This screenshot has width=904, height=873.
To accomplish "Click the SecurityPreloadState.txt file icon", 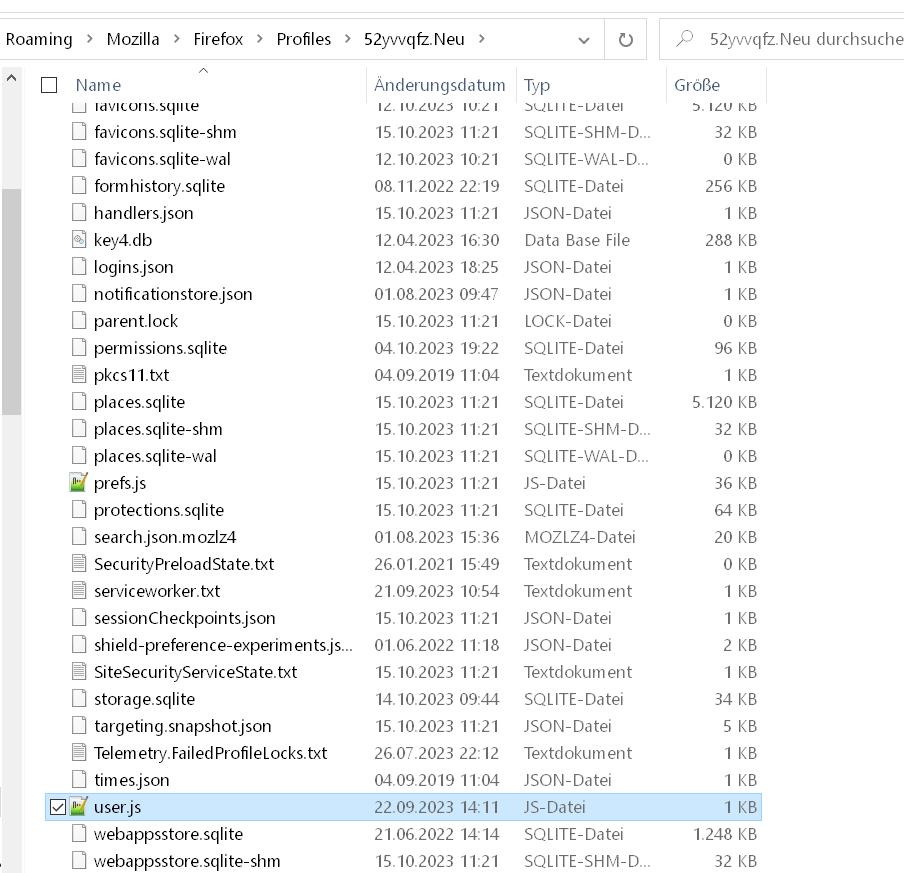I will (x=80, y=564).
